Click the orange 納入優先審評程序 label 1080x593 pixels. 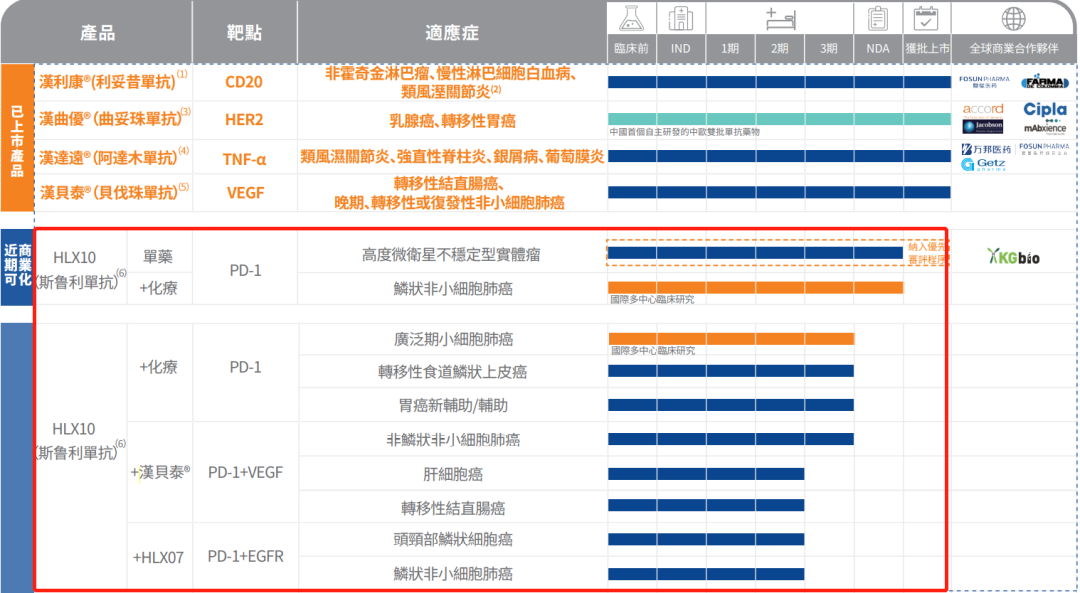pos(927,253)
